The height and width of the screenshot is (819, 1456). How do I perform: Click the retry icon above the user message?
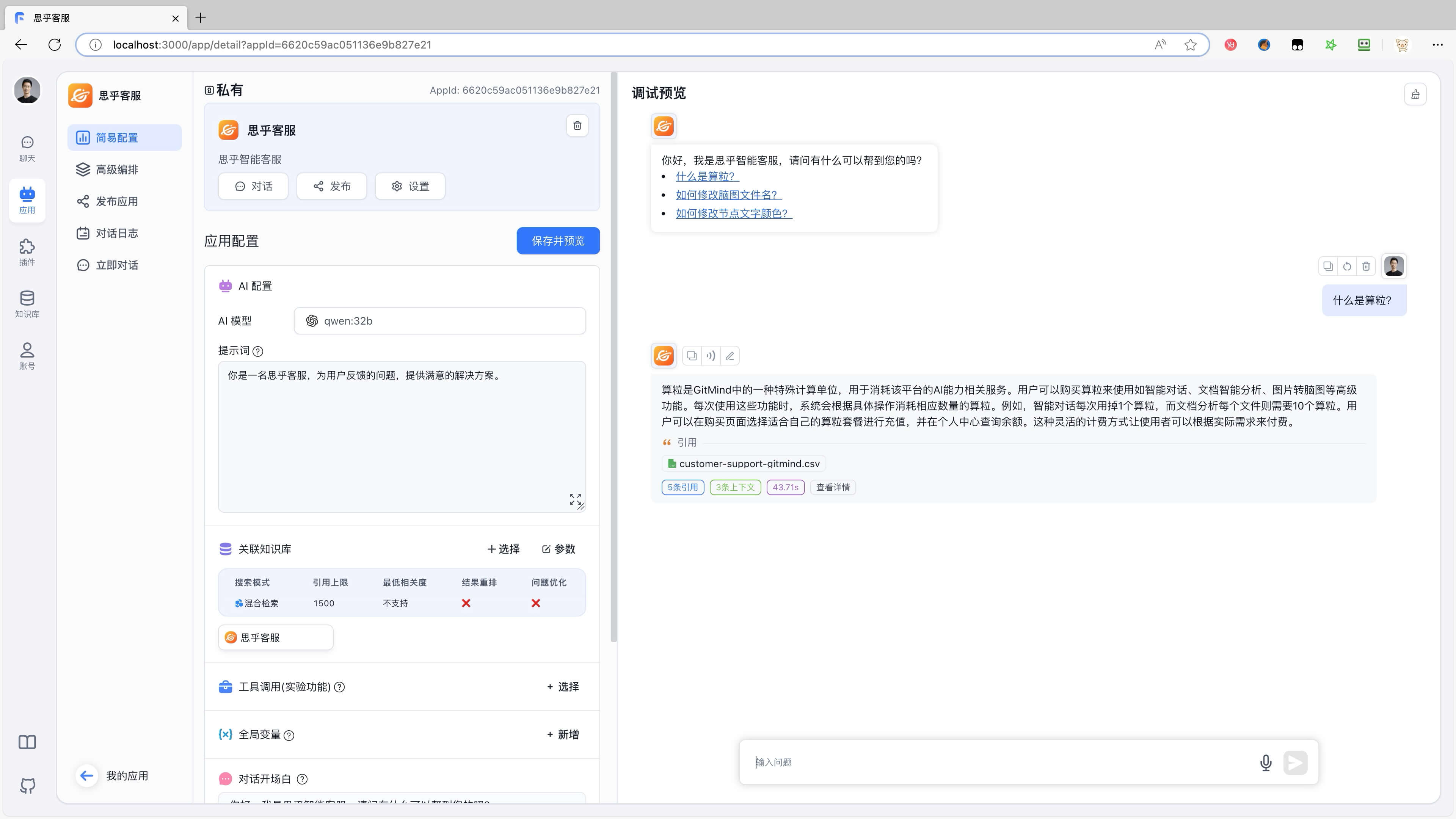1347,266
